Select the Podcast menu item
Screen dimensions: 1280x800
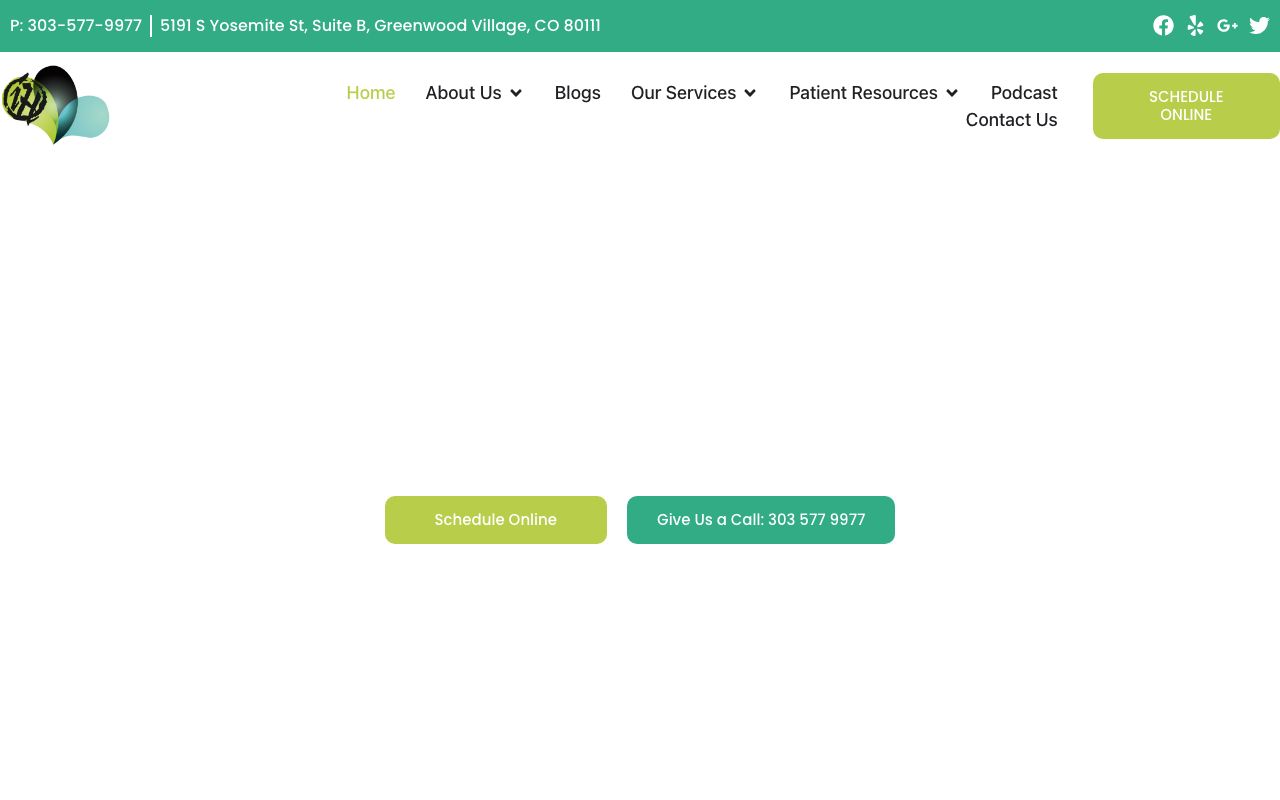1023,93
